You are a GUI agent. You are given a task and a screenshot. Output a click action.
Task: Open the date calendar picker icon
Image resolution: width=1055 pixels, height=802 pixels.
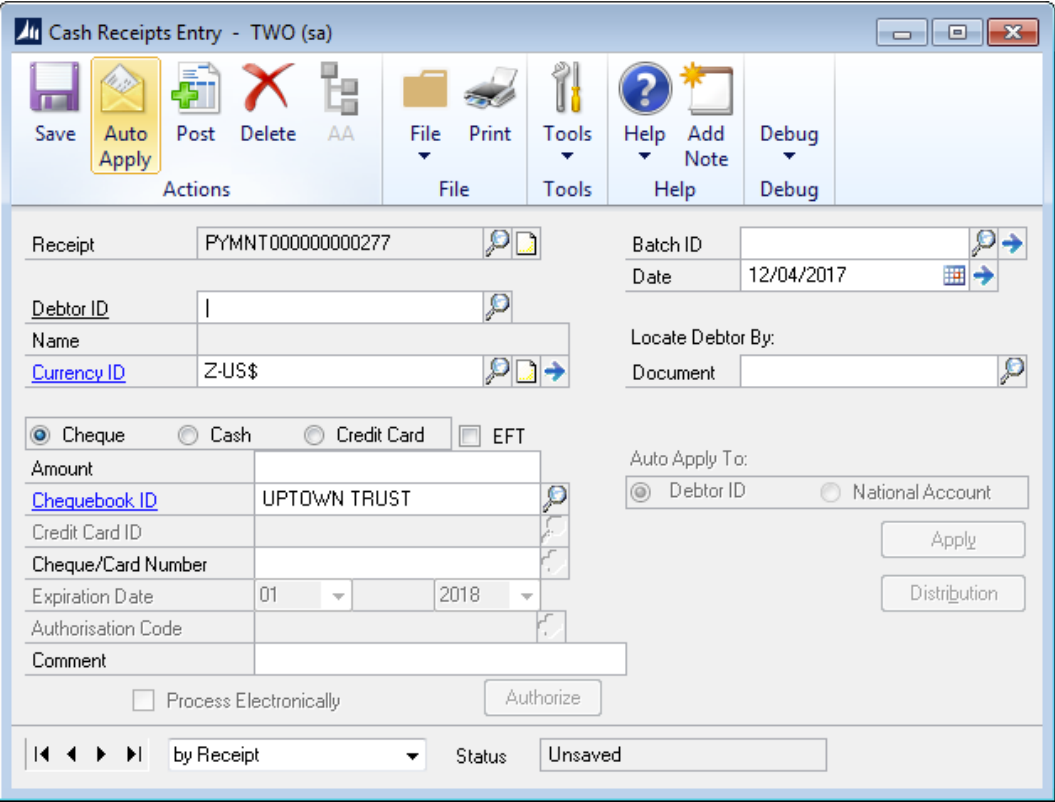pyautogui.click(x=955, y=277)
